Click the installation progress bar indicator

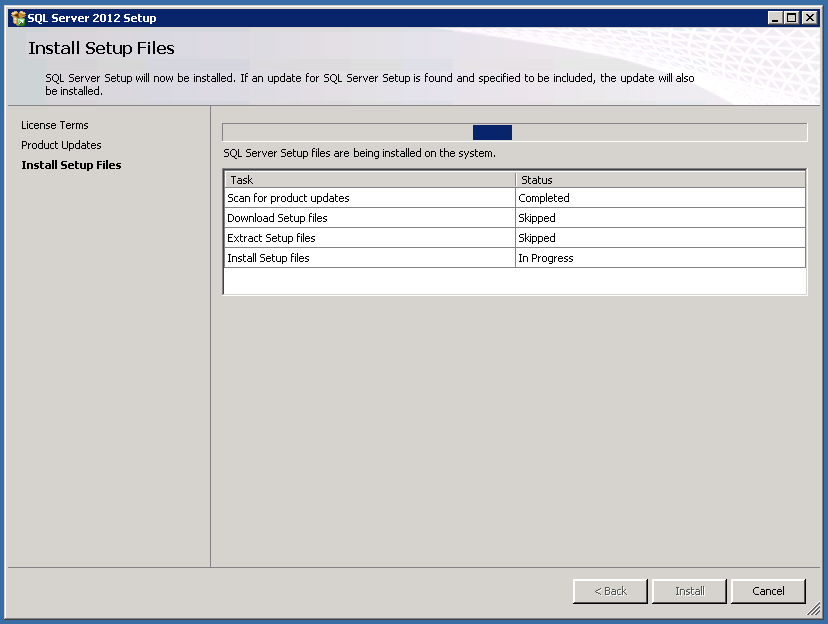pyautogui.click(x=492, y=133)
